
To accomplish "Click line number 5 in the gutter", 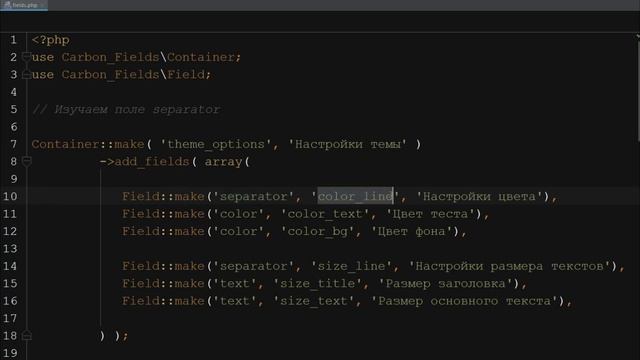I will (x=13, y=109).
